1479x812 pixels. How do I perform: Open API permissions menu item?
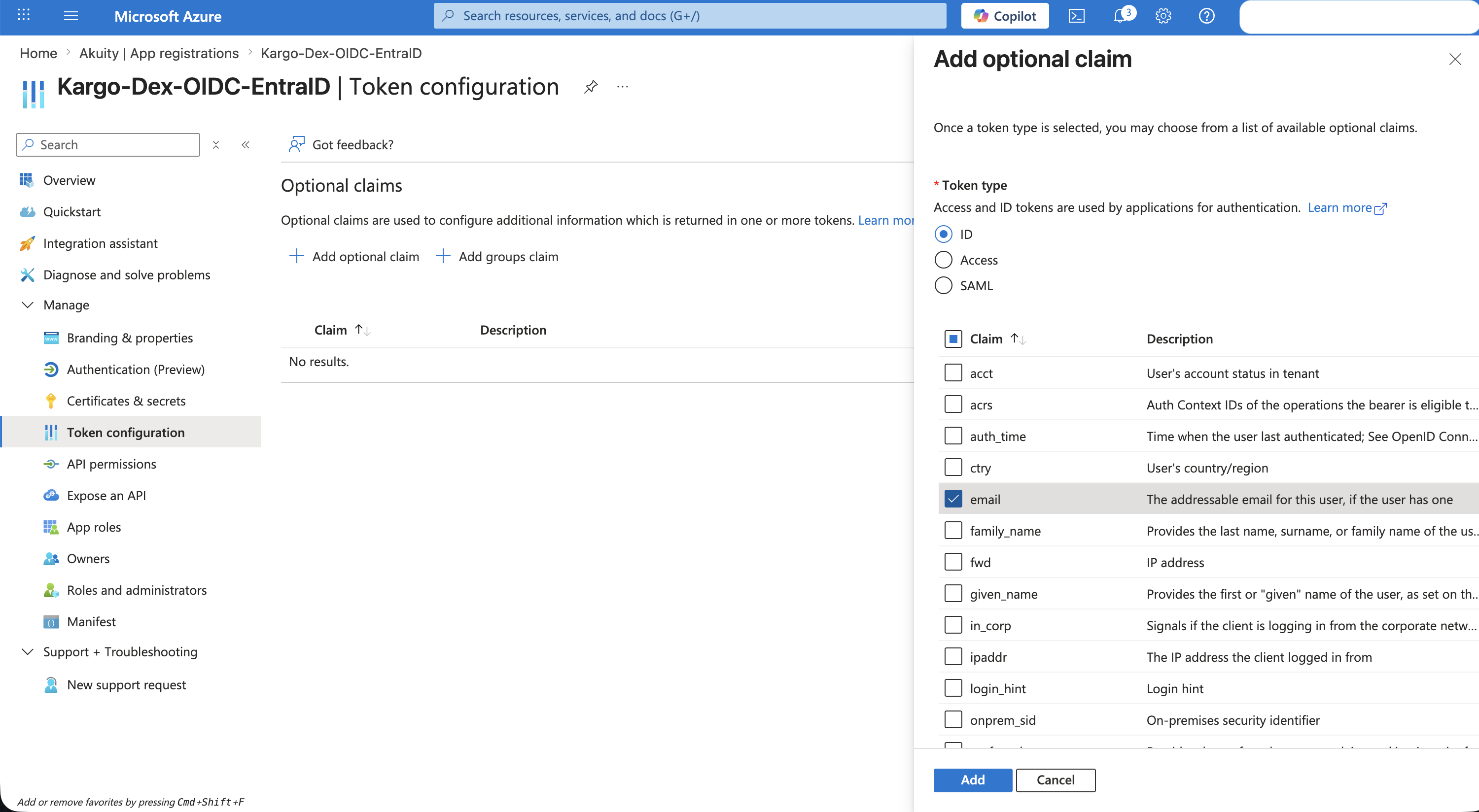coord(131,464)
